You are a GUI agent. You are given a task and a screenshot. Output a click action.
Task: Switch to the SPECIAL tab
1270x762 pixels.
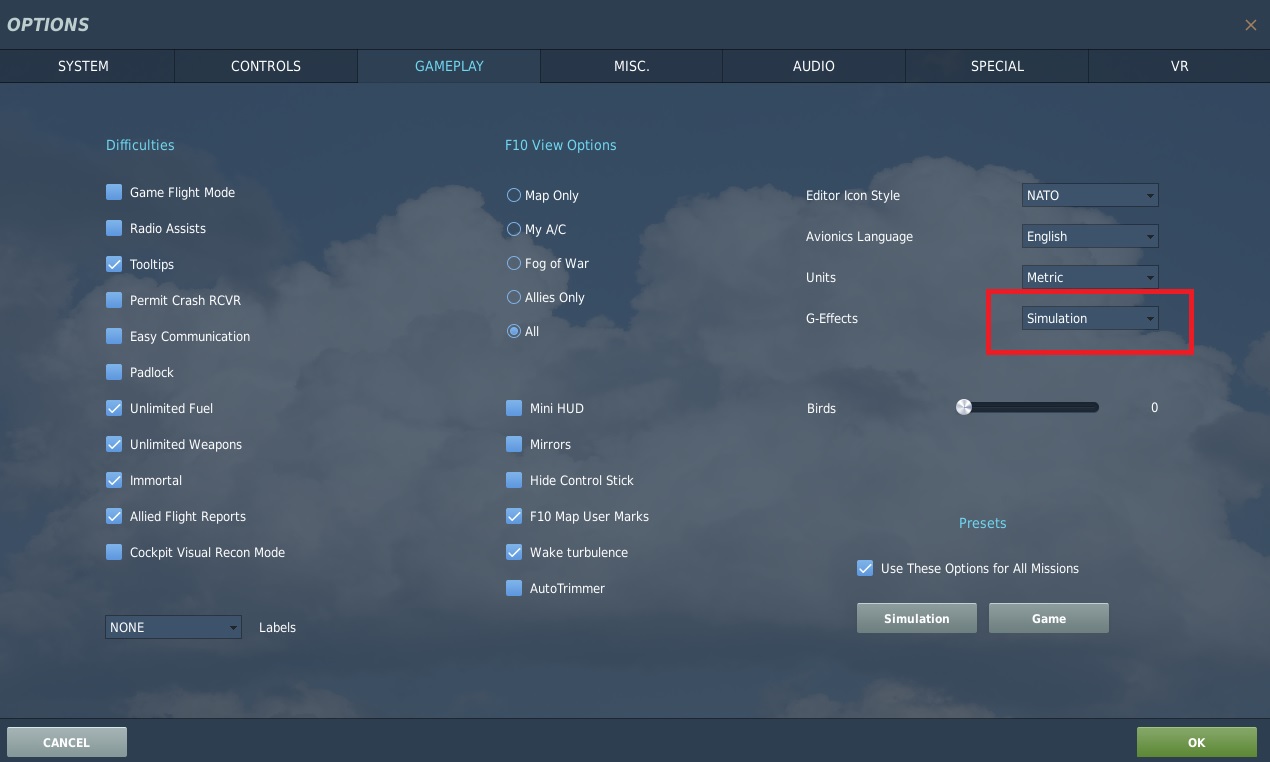997,66
